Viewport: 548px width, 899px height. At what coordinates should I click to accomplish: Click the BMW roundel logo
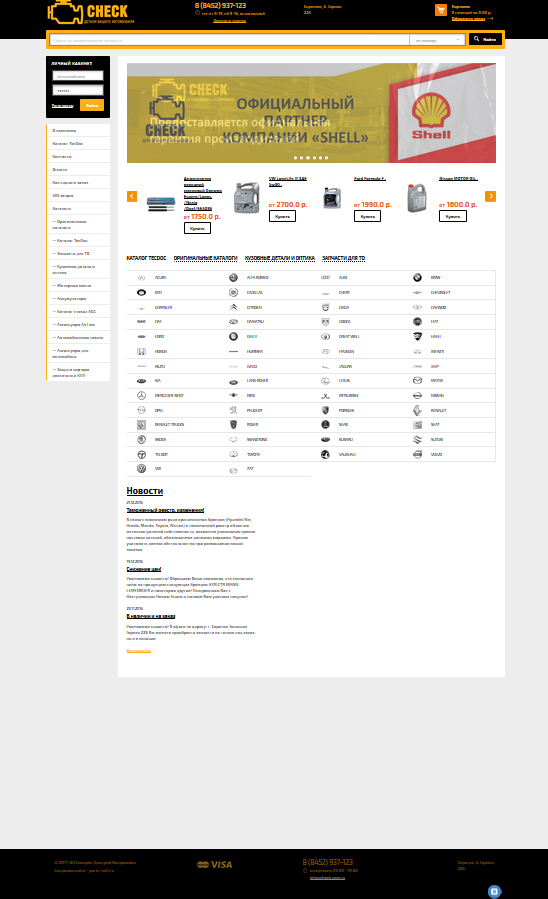point(417,277)
